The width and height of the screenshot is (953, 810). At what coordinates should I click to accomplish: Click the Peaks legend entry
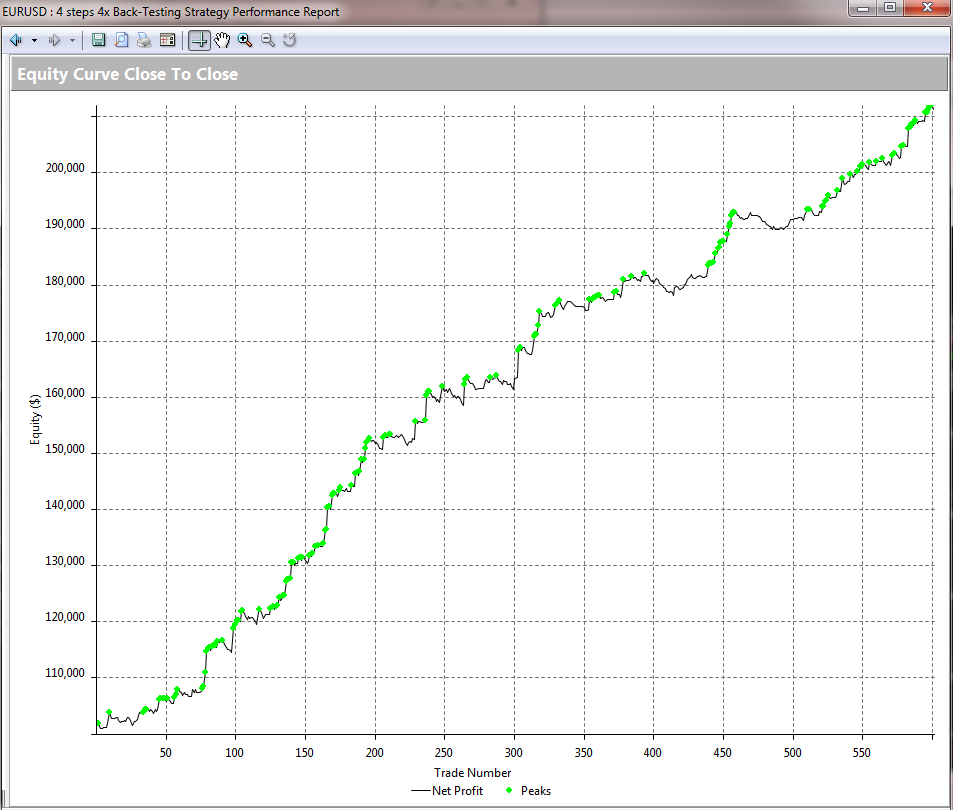click(x=536, y=791)
